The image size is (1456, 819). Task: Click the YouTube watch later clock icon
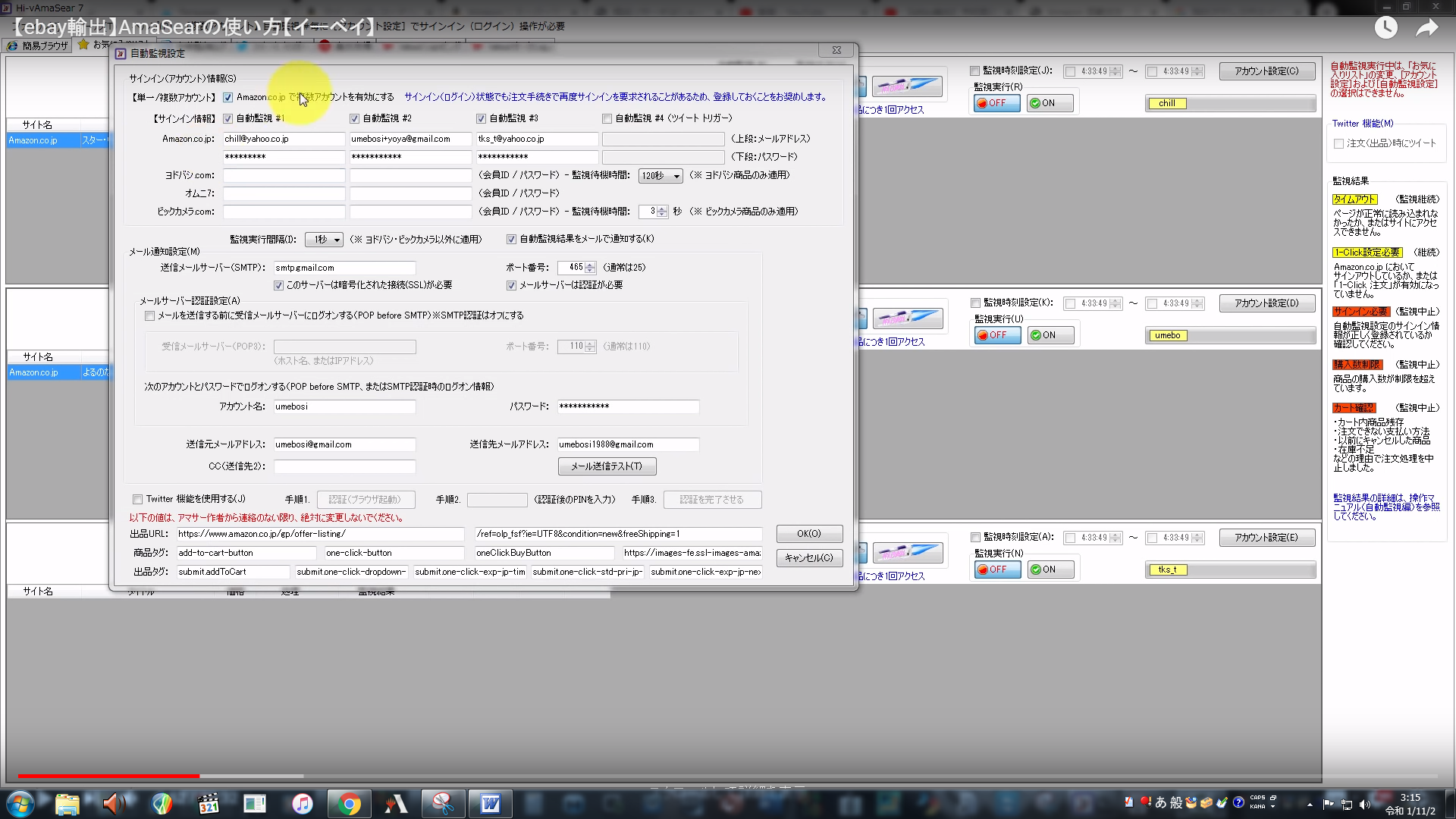coord(1385,28)
